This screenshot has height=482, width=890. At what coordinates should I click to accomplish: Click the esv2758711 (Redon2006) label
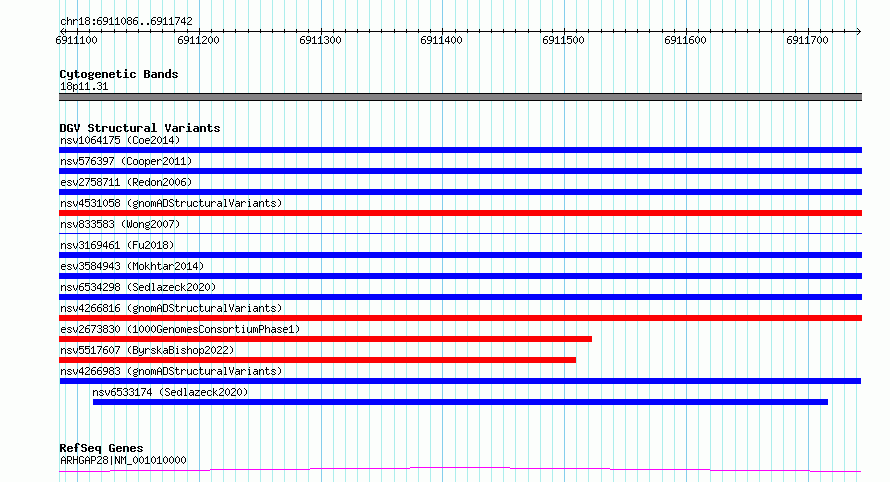126,182
